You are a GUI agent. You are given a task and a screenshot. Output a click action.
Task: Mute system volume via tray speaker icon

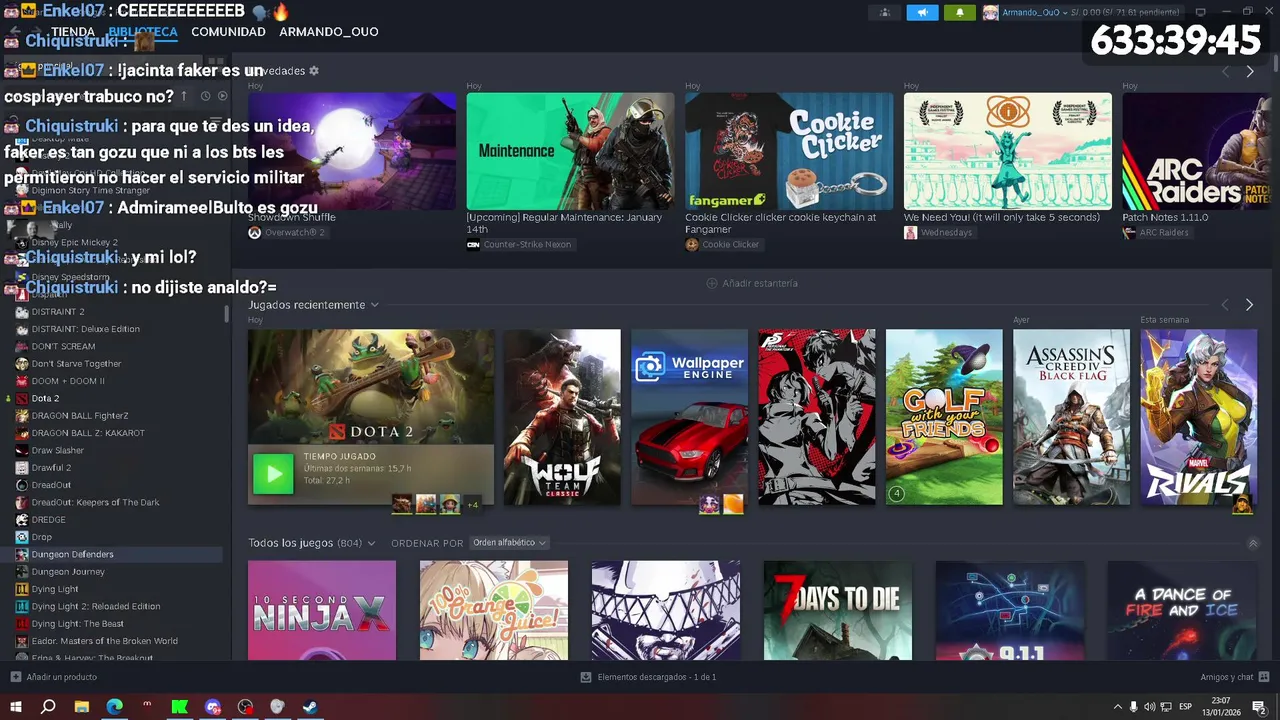click(1149, 707)
